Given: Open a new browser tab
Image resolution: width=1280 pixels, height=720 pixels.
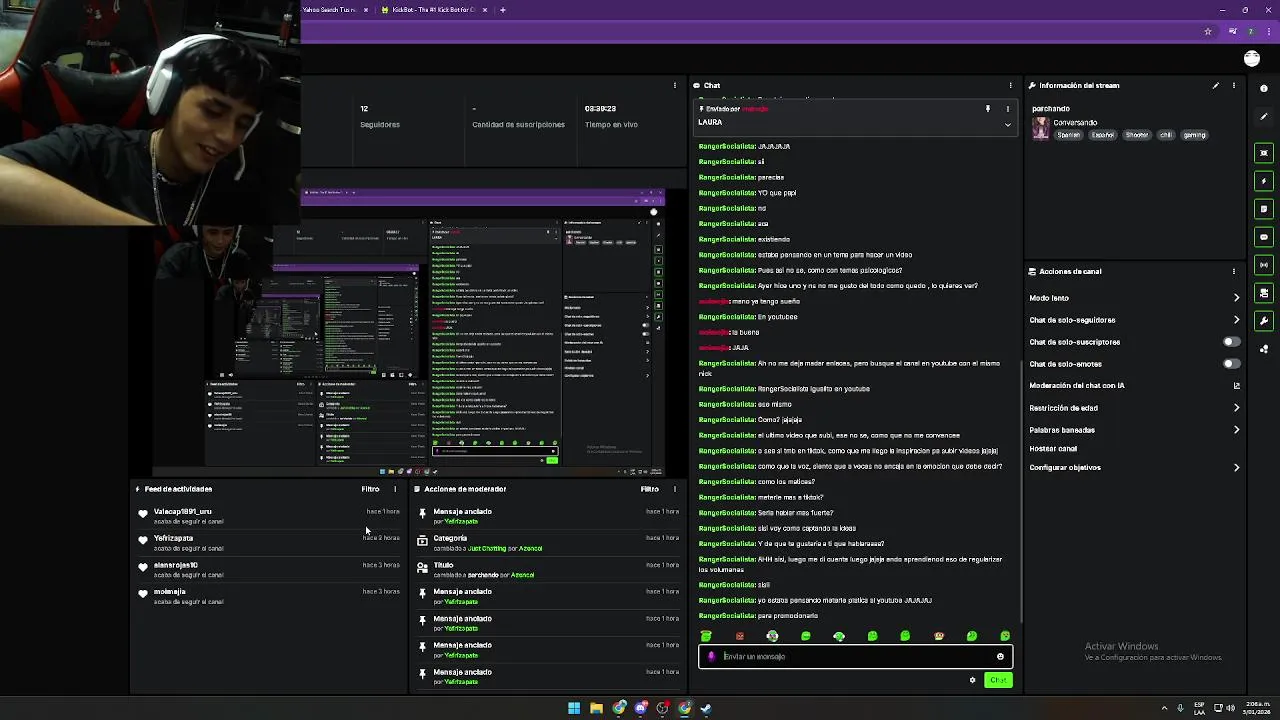Looking at the screenshot, I should tap(503, 10).
